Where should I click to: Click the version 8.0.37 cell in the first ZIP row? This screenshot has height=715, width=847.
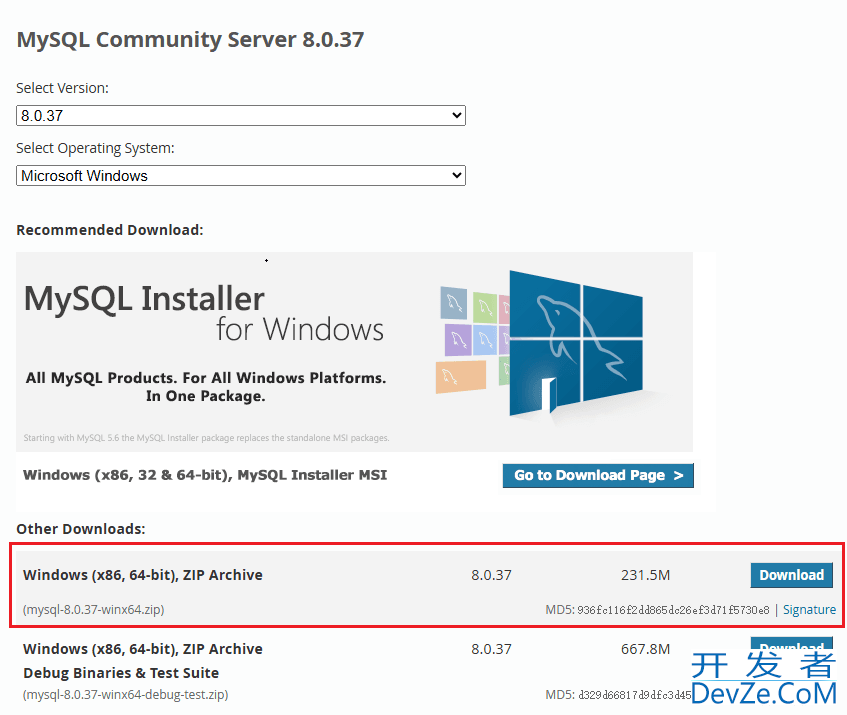[x=491, y=575]
